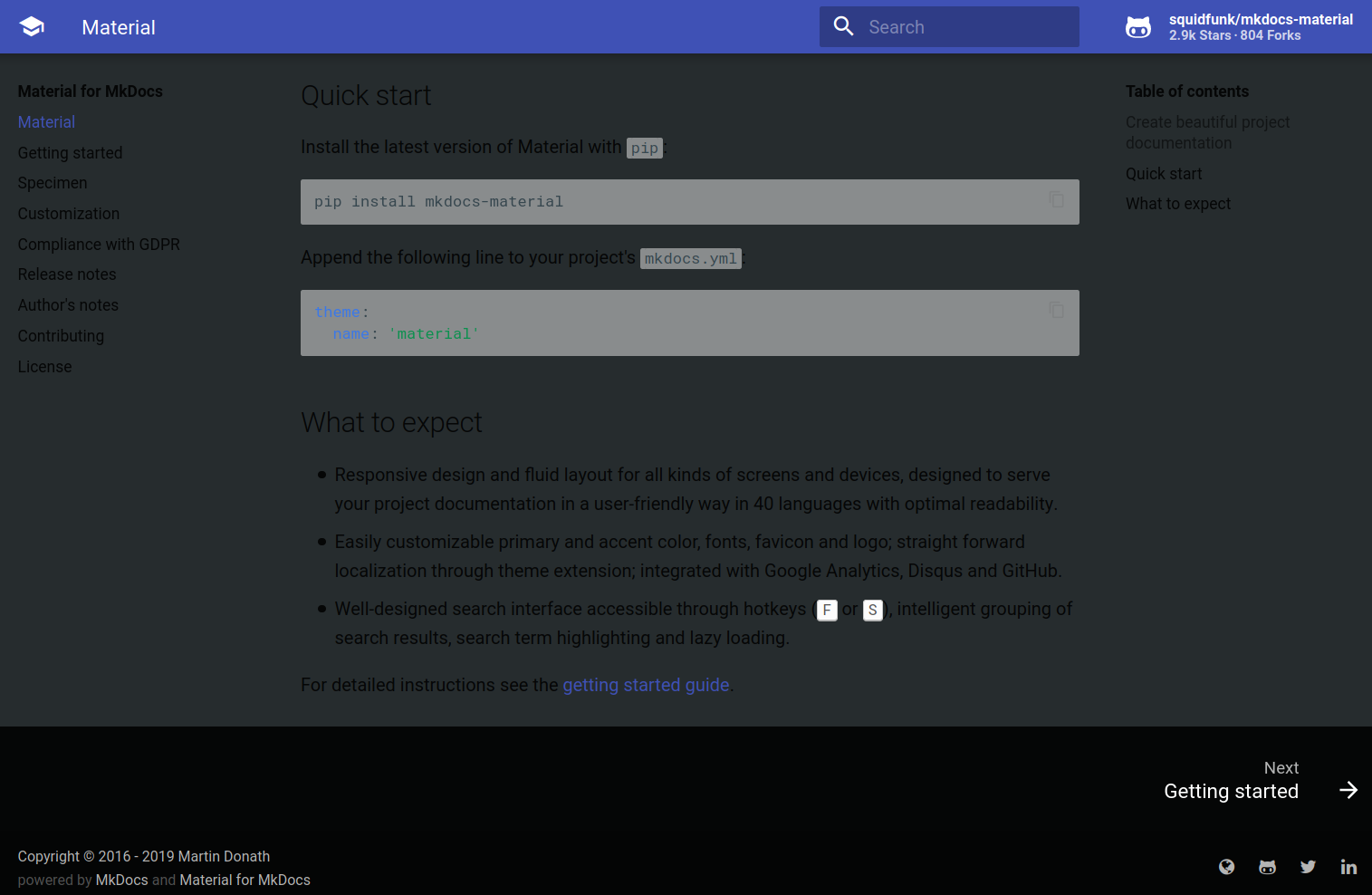
Task: Open Material for MkDocs footer link
Action: [245, 880]
